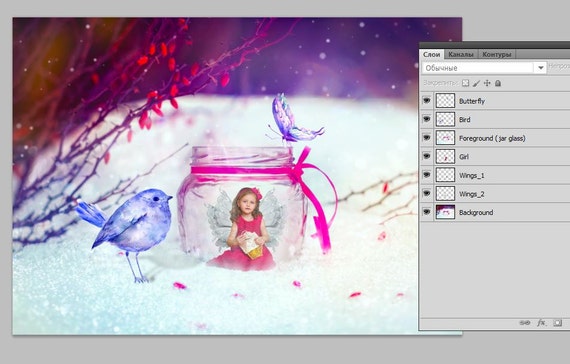Image resolution: width=570 pixels, height=364 pixels.
Task: Click the lock transparent pixels icon
Action: click(465, 83)
